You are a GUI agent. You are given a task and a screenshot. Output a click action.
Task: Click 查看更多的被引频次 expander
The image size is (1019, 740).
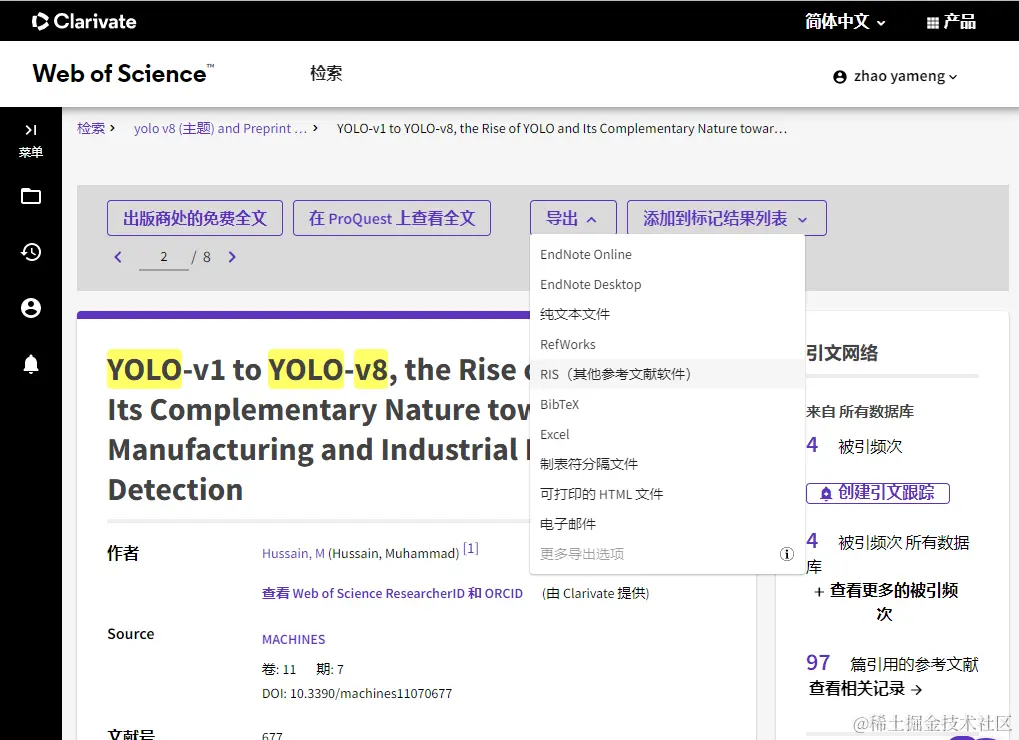885,602
